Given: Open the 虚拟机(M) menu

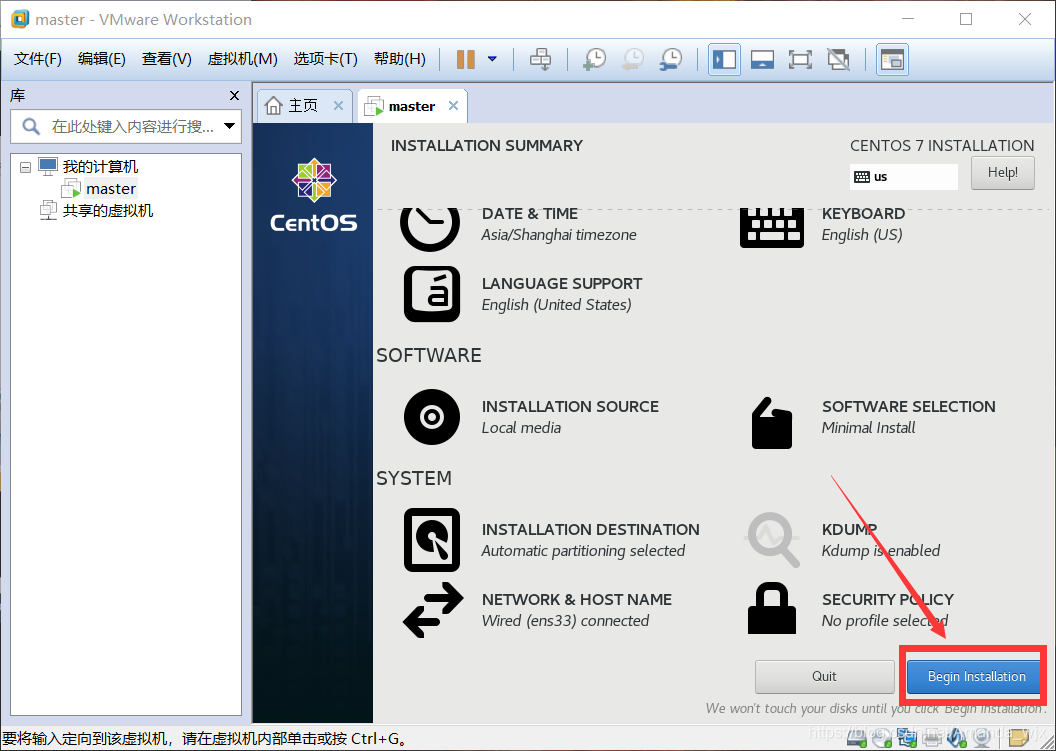Looking at the screenshot, I should coord(242,59).
